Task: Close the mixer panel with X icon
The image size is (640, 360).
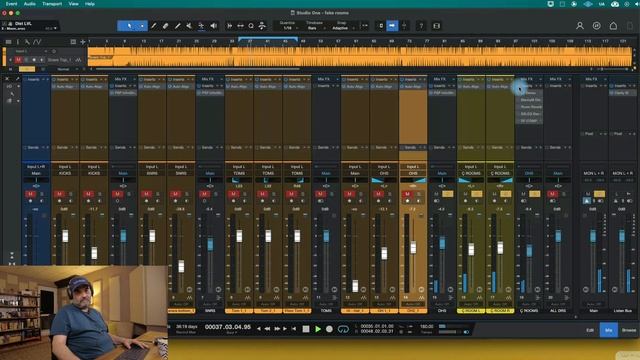Action: click(7, 79)
